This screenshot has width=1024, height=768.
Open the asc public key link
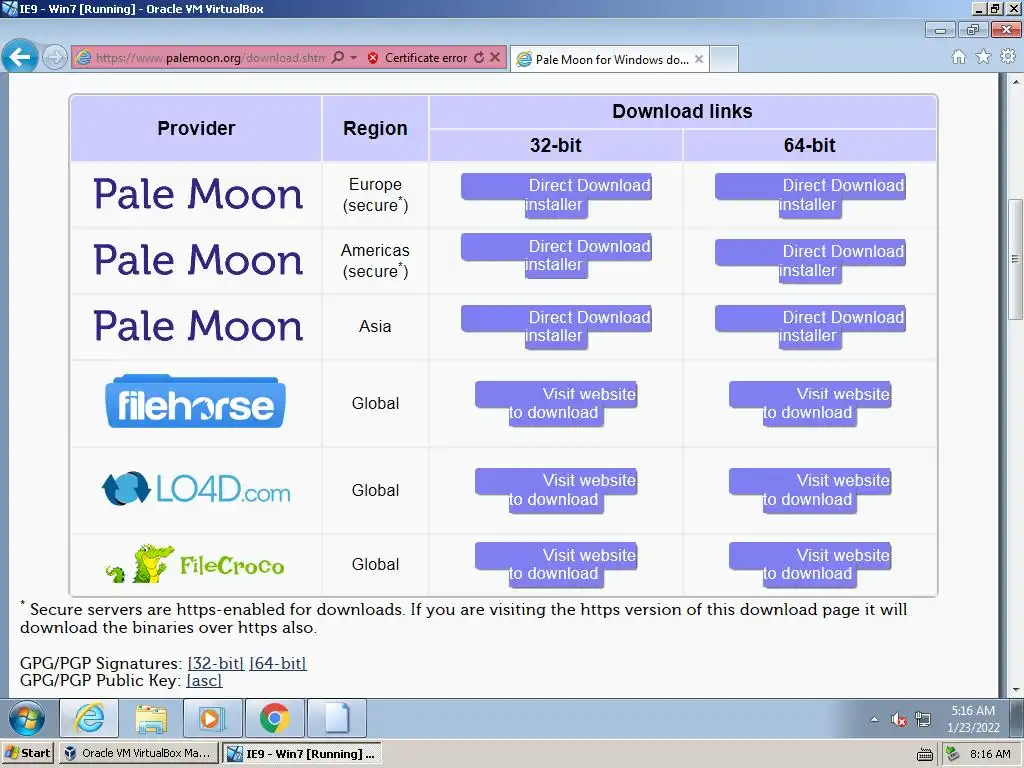click(x=204, y=680)
